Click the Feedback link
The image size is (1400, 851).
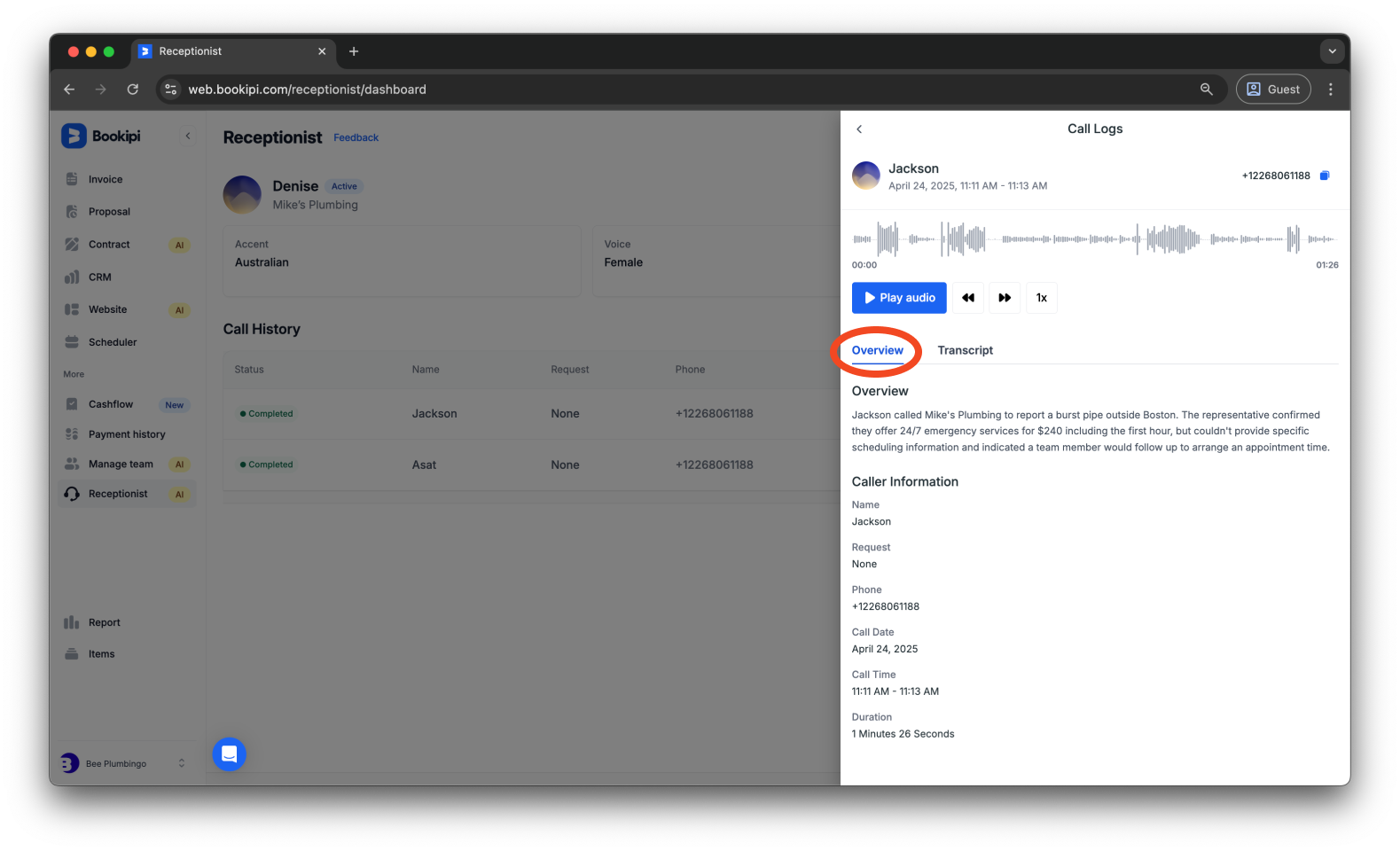356,137
